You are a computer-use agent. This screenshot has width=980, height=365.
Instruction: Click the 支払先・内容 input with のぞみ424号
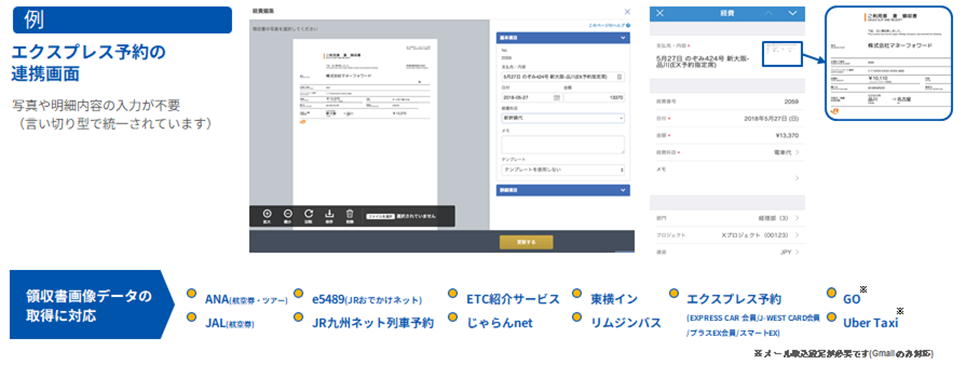562,76
